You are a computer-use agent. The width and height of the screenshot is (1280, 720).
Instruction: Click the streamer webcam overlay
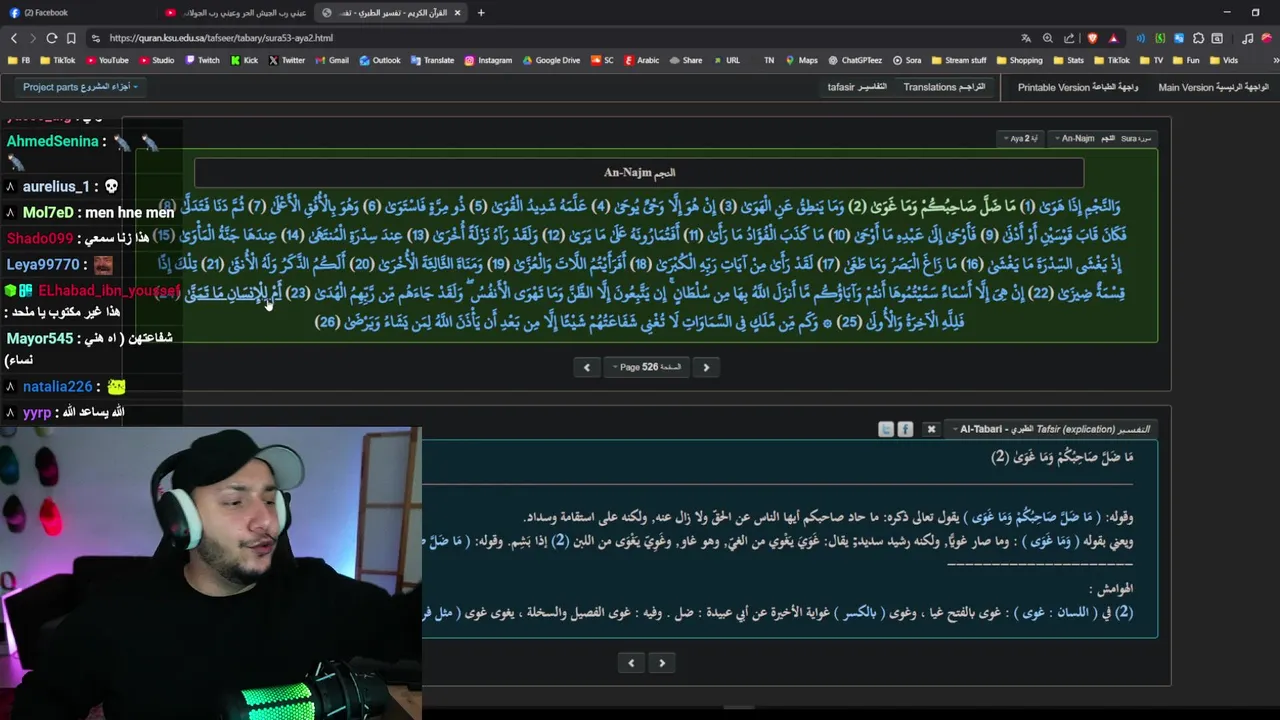coord(211,573)
